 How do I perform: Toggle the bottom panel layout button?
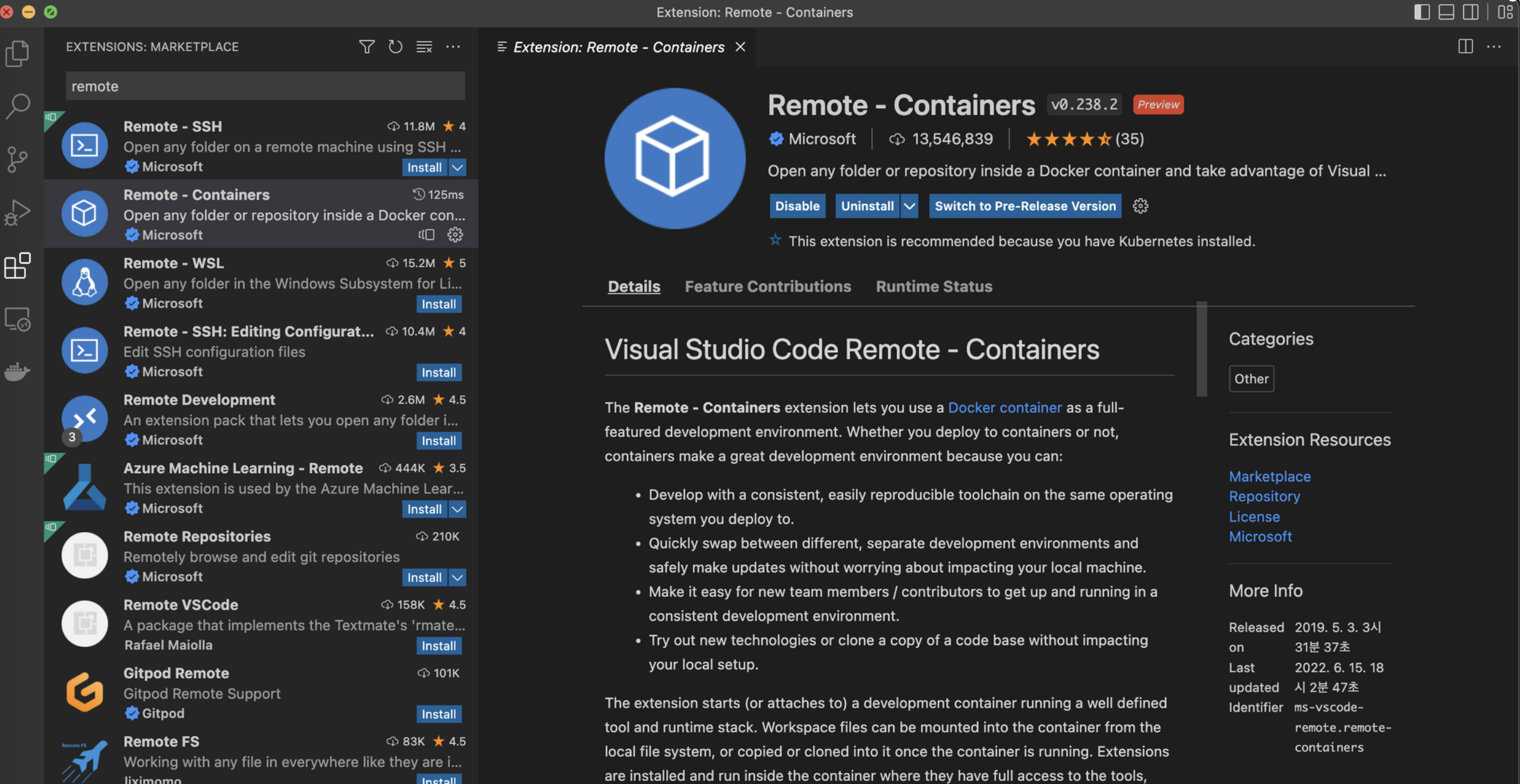click(1446, 12)
